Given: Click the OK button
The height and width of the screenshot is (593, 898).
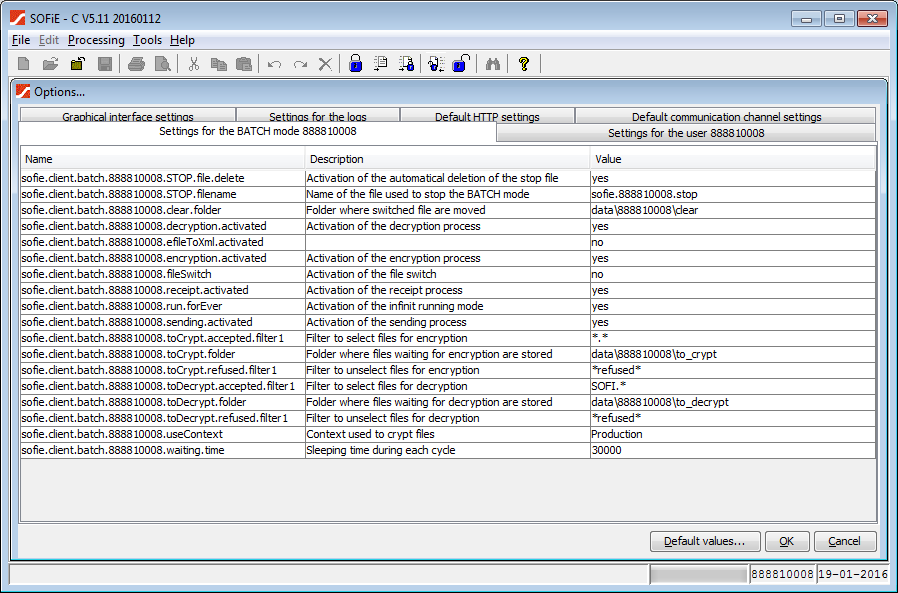Looking at the screenshot, I should click(787, 541).
